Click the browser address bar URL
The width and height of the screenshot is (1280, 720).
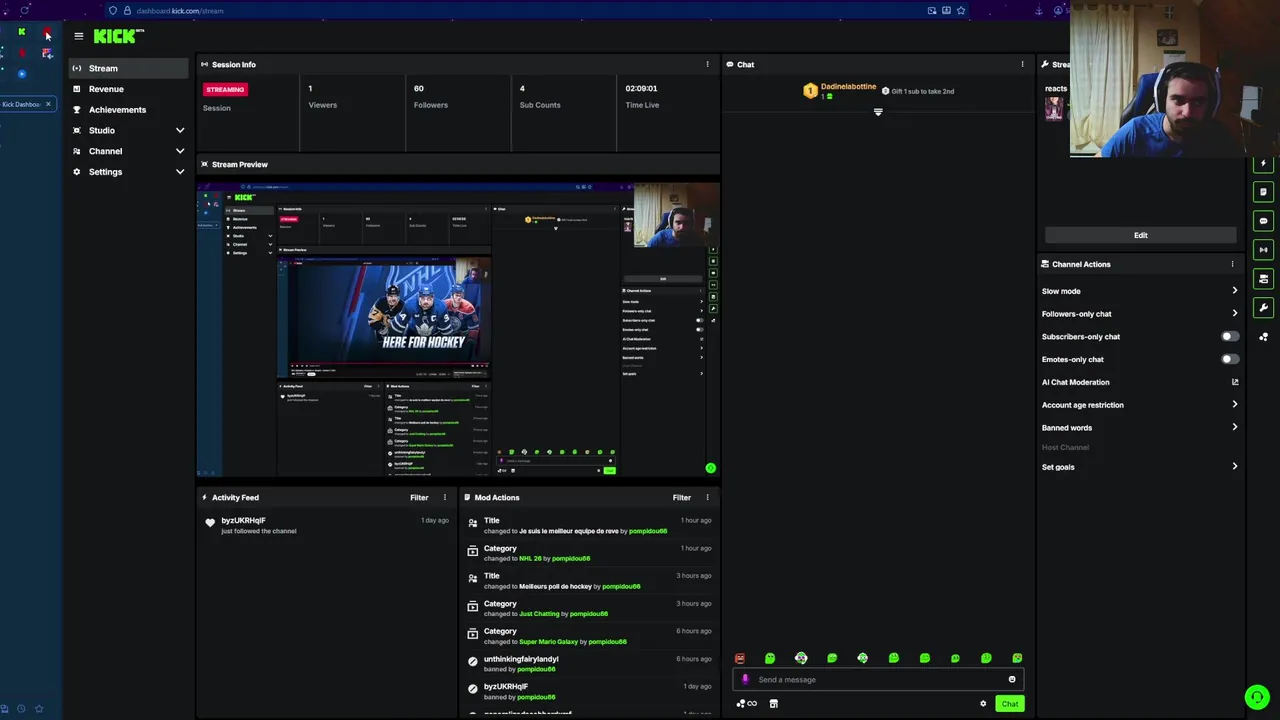click(180, 10)
